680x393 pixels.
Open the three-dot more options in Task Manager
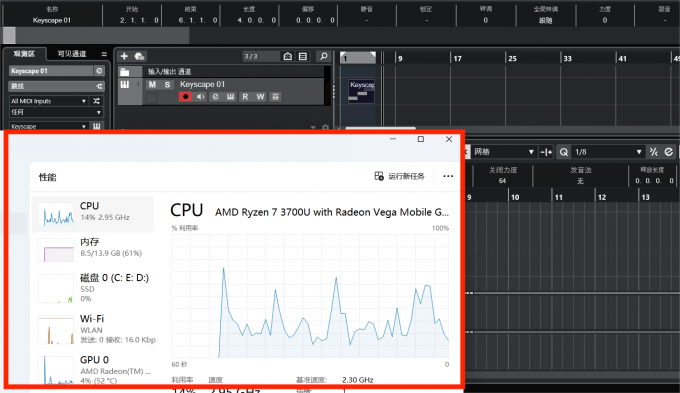[448, 176]
